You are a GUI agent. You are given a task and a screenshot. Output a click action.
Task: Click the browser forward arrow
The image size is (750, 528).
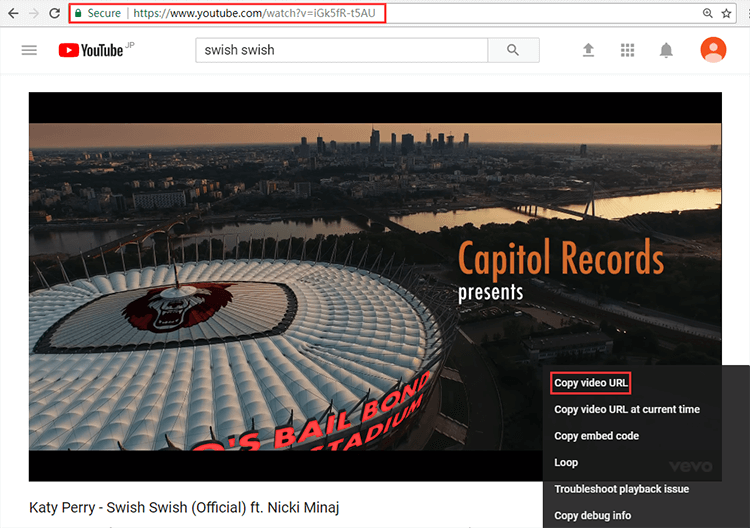tap(34, 13)
